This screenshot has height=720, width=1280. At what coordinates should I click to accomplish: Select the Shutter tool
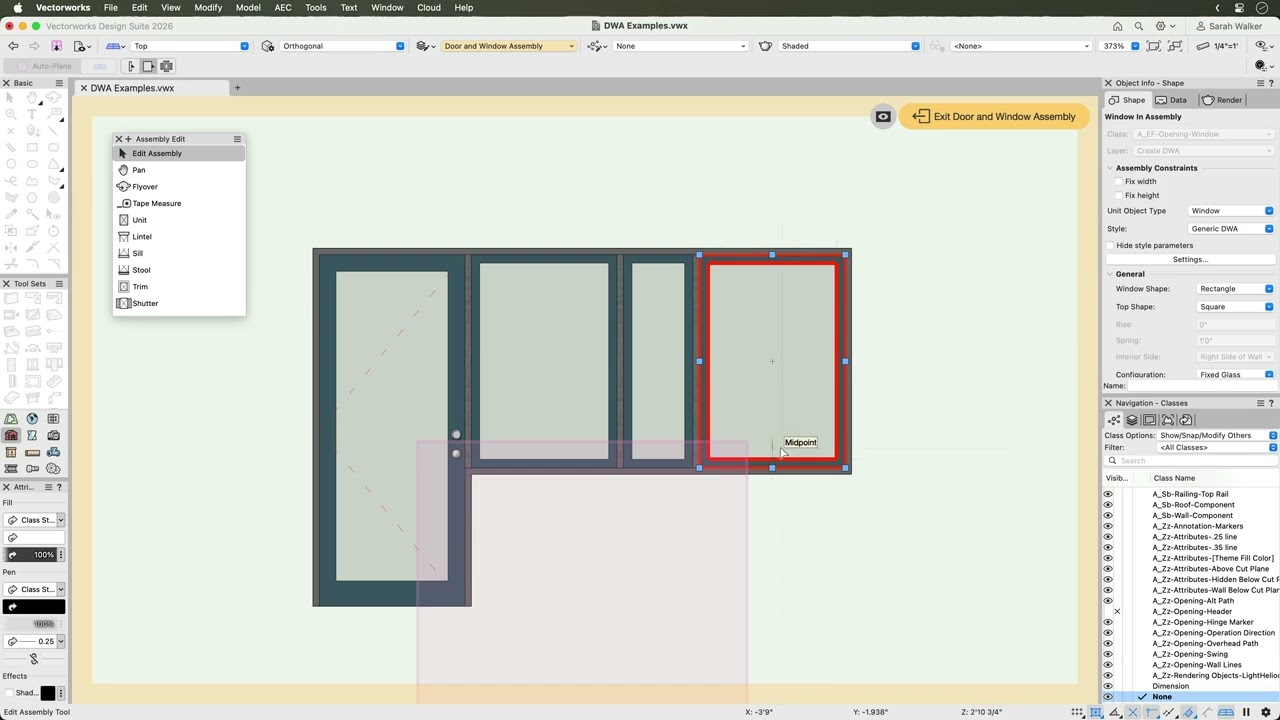[x=178, y=303]
